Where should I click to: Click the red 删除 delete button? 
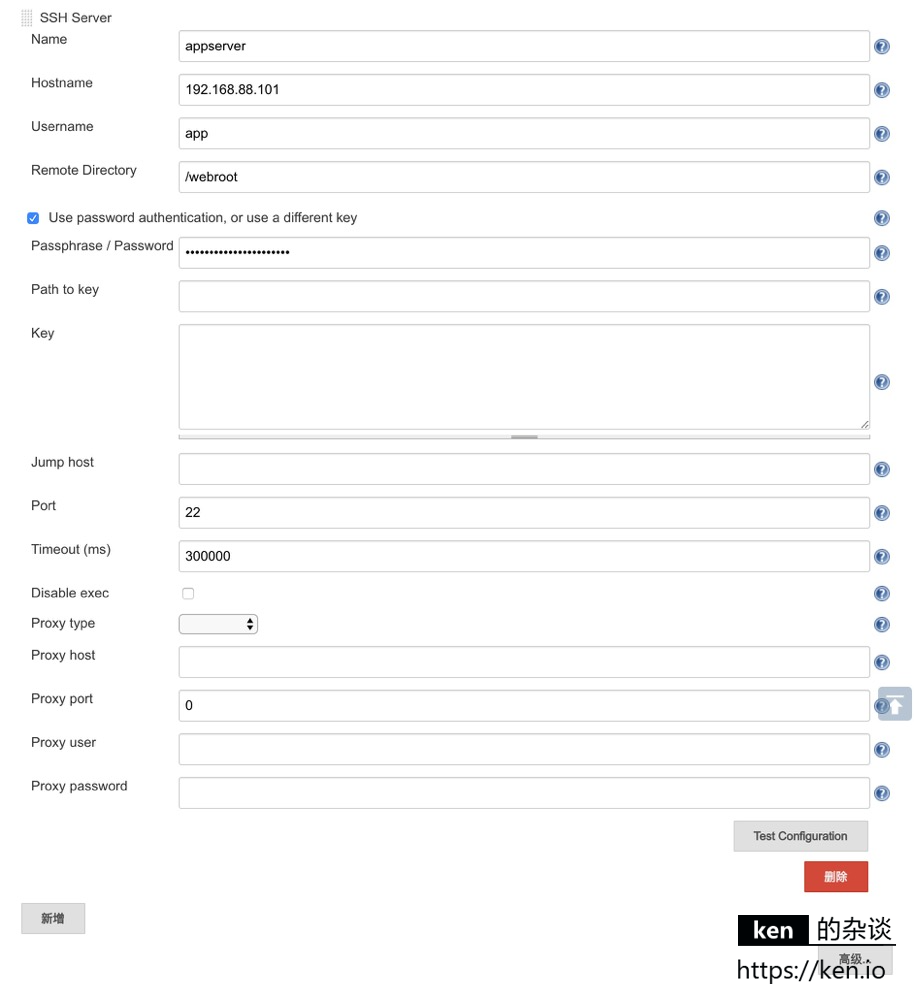pos(836,877)
